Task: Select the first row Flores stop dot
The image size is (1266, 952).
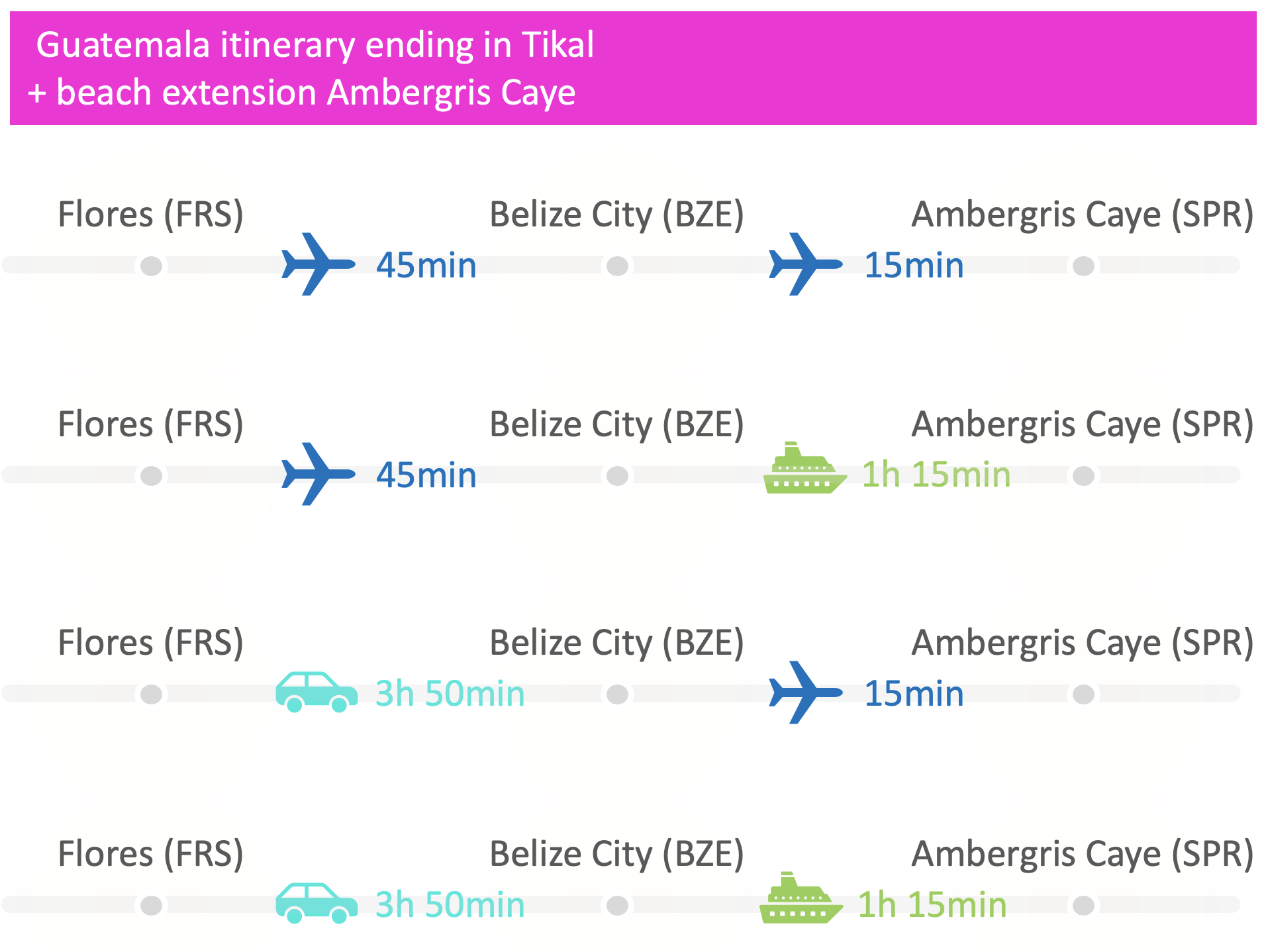Action: pyautogui.click(x=152, y=266)
